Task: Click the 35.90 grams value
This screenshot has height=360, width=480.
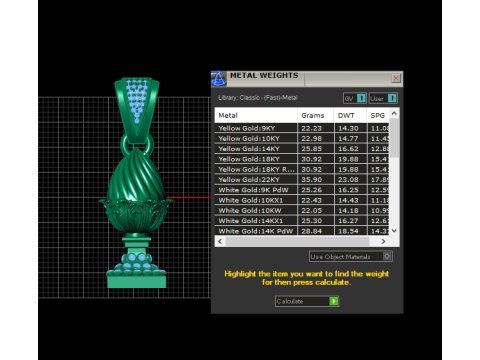Action: coord(312,180)
